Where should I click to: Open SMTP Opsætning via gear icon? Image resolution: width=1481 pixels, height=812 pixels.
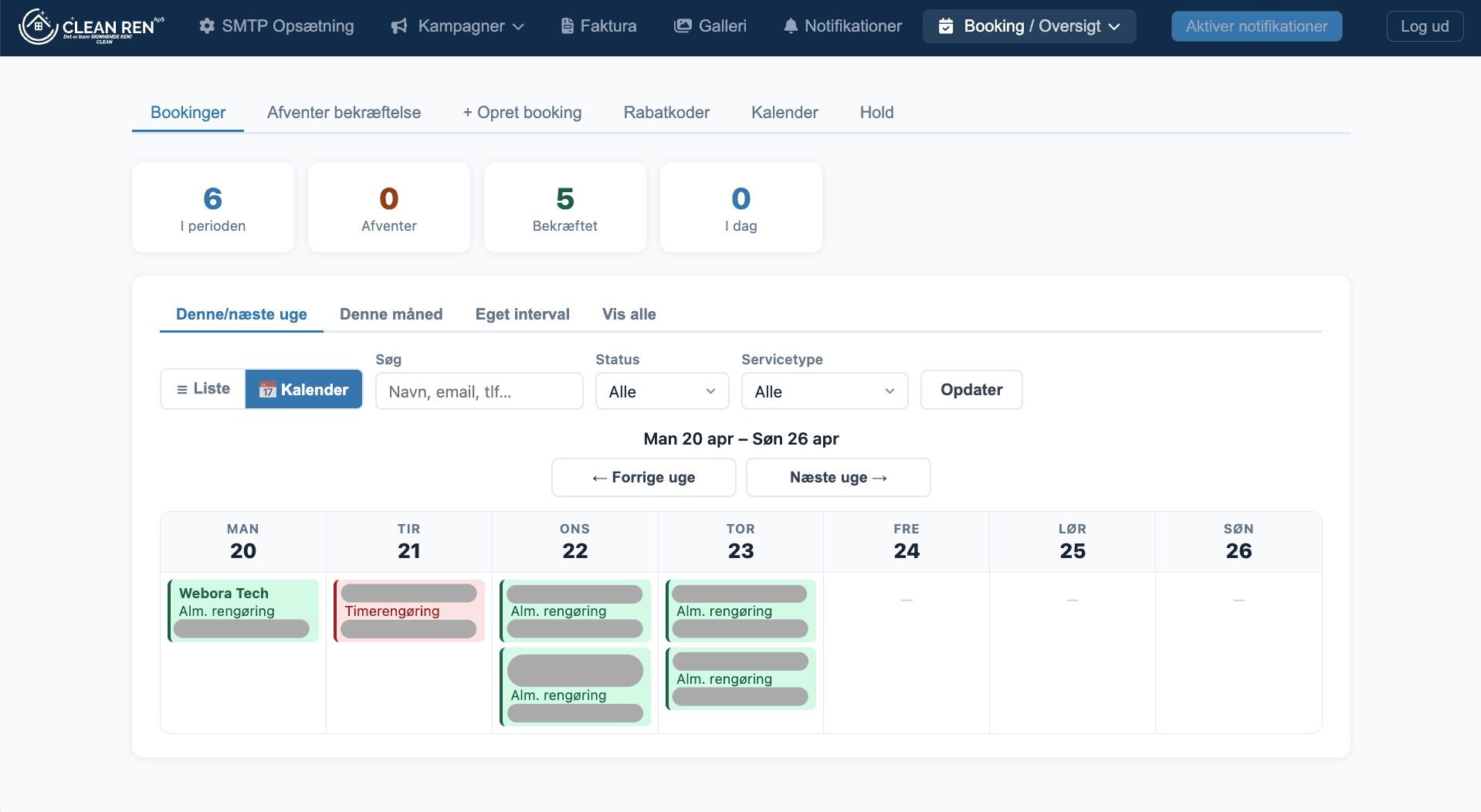[207, 26]
